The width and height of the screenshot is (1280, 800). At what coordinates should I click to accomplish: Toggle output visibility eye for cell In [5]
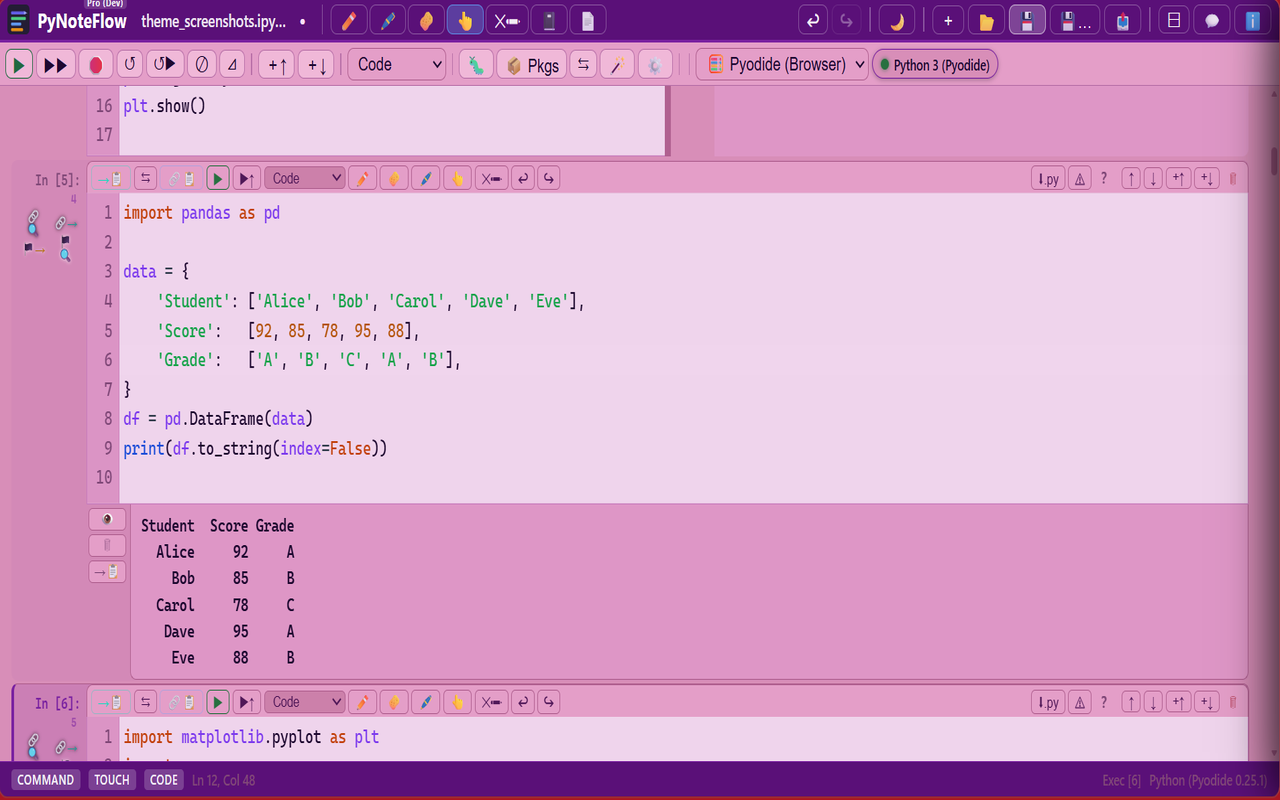tap(107, 519)
